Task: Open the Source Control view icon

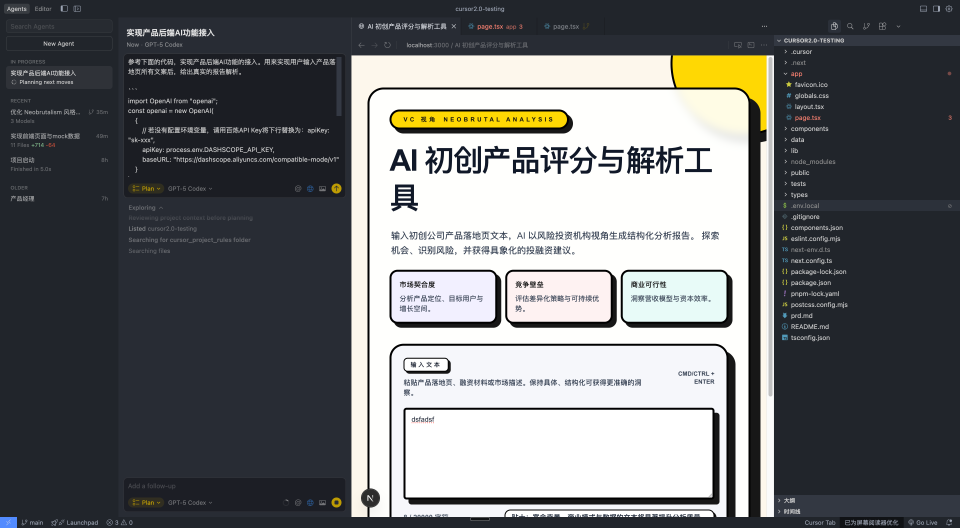Action: click(866, 26)
